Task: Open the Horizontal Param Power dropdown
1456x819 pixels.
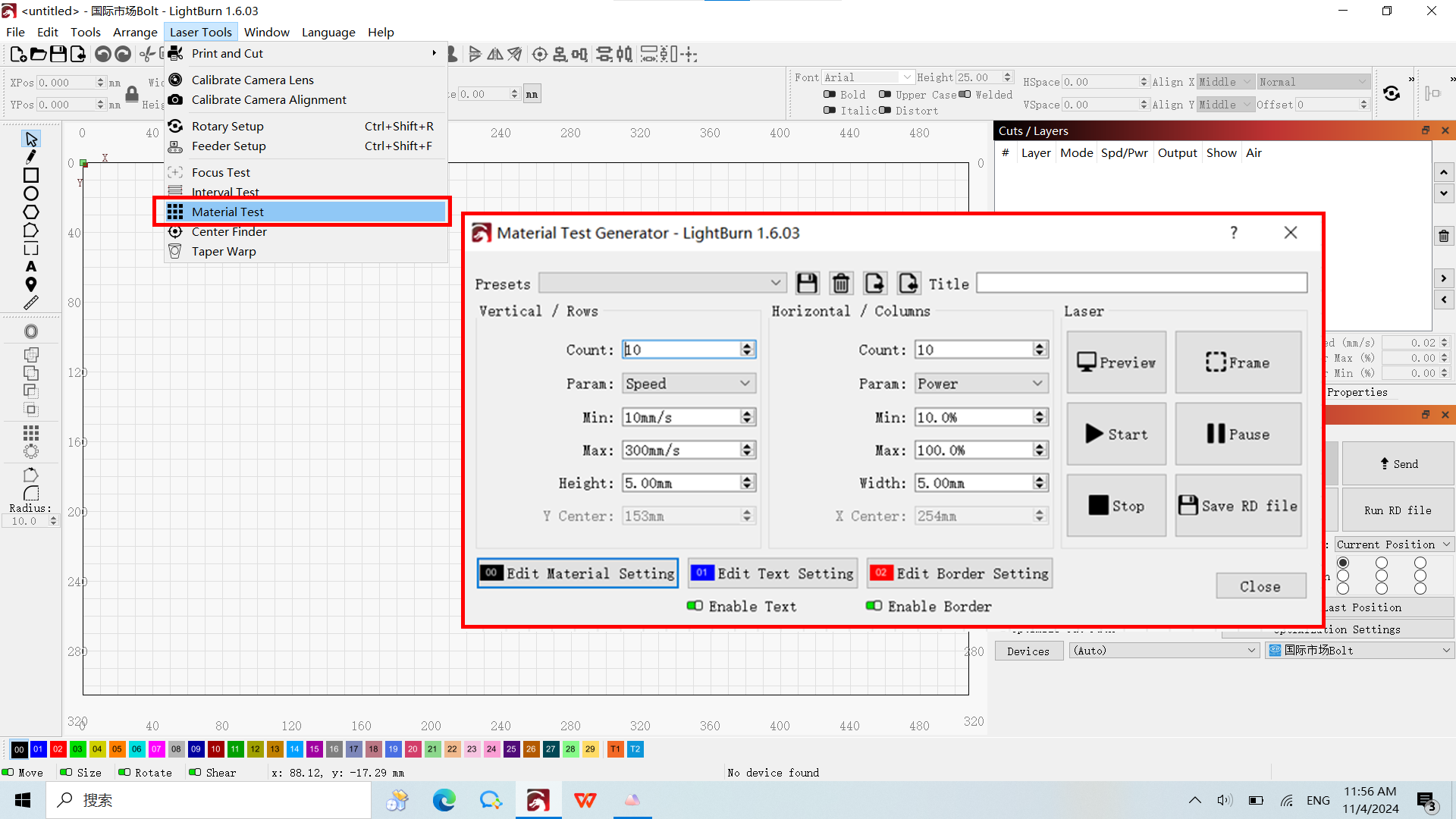Action: (981, 384)
